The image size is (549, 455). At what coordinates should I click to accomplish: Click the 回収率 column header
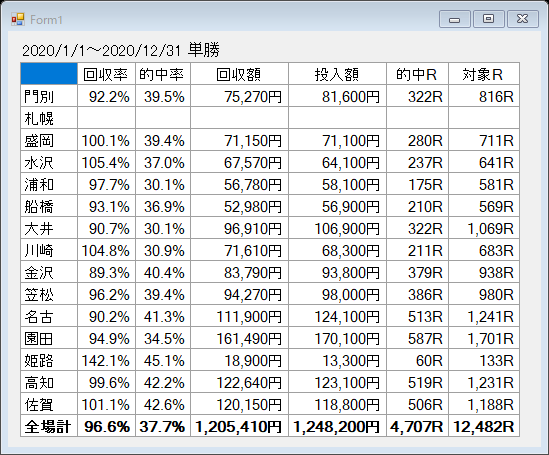tap(106, 74)
